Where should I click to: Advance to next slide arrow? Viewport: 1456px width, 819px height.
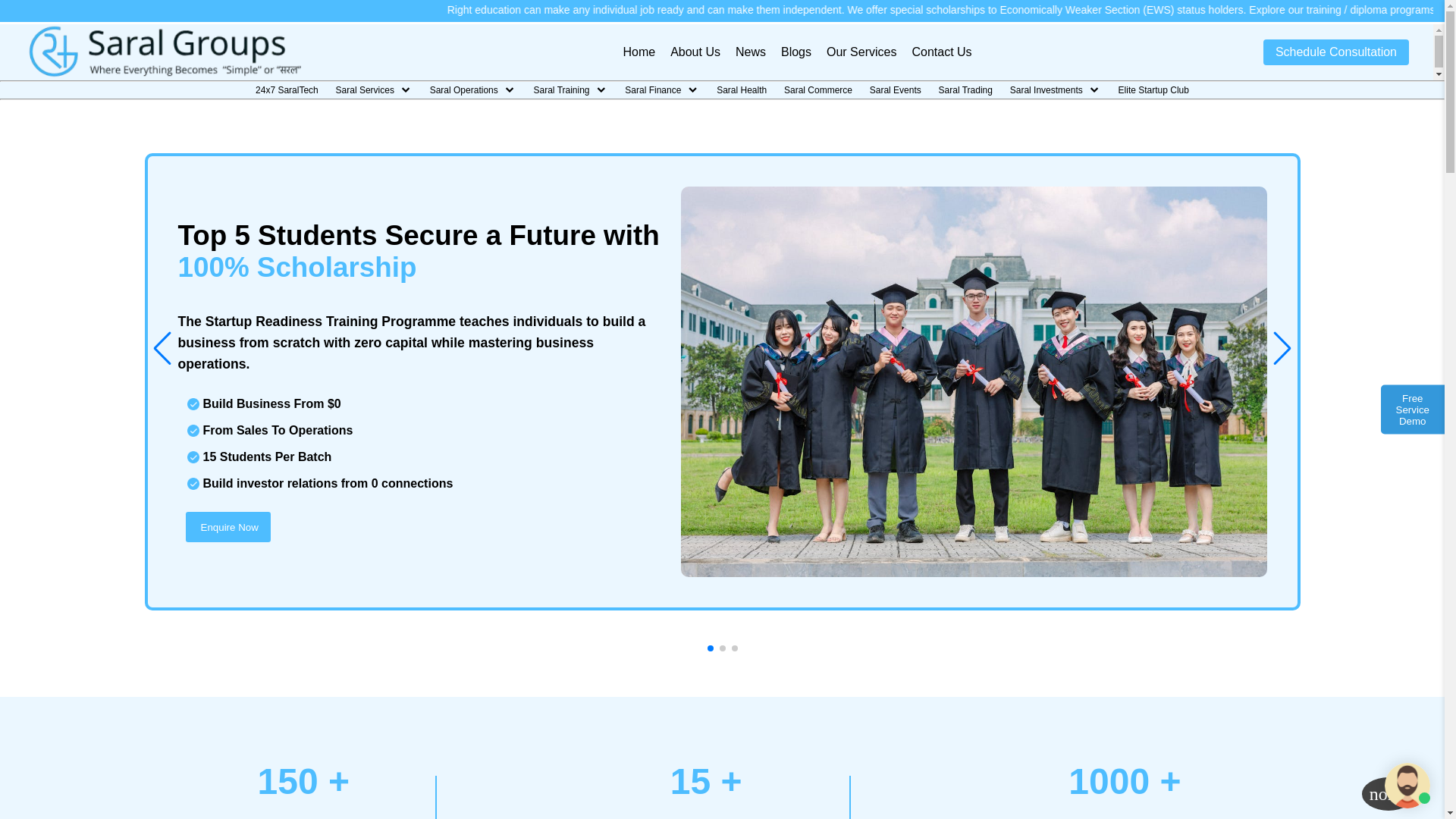click(1282, 349)
